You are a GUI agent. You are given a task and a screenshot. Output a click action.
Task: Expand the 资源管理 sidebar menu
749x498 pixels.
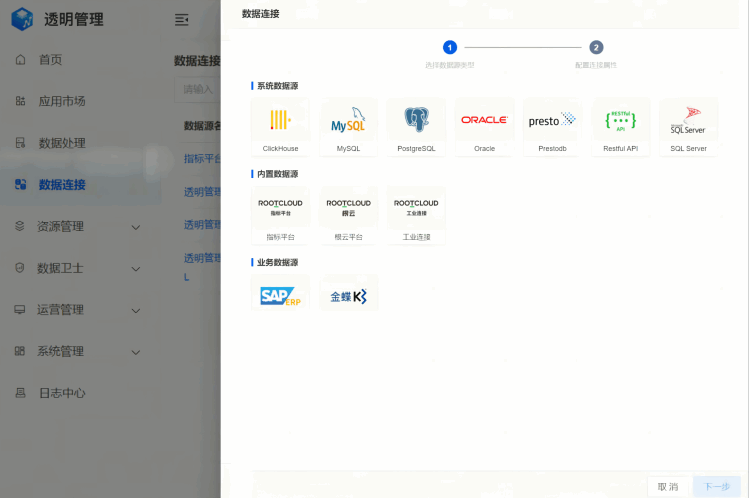pos(136,227)
